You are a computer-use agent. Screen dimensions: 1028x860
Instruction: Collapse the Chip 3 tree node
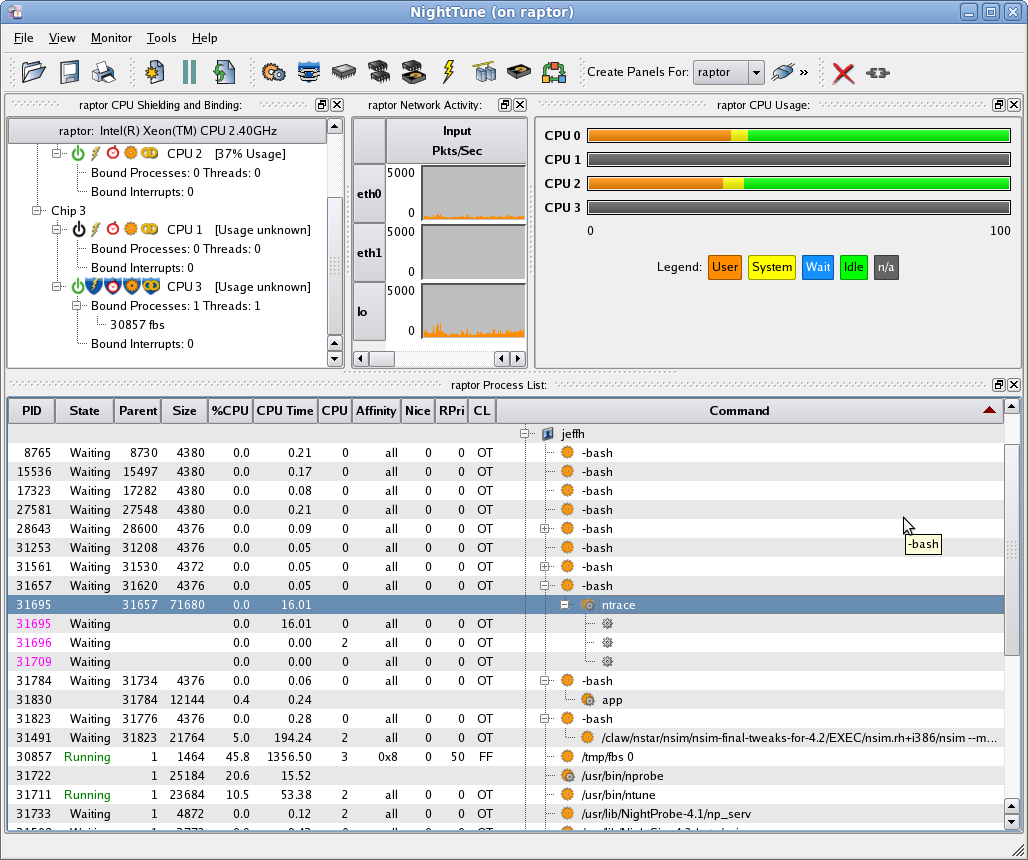[38, 211]
